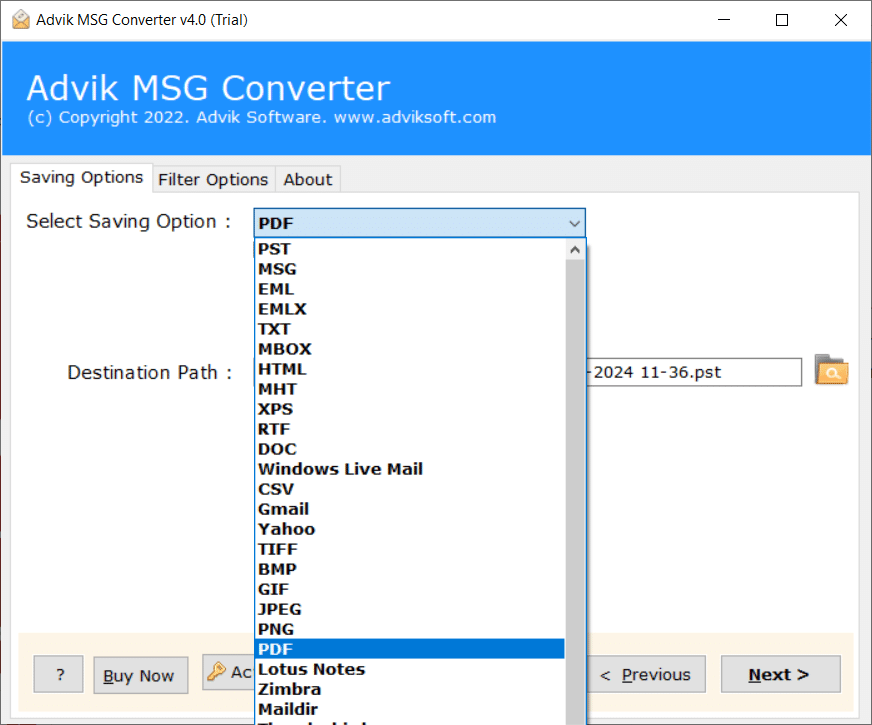Maximize the Advik MSG Converter window
Viewport: 872px width, 725px height.
(782, 20)
